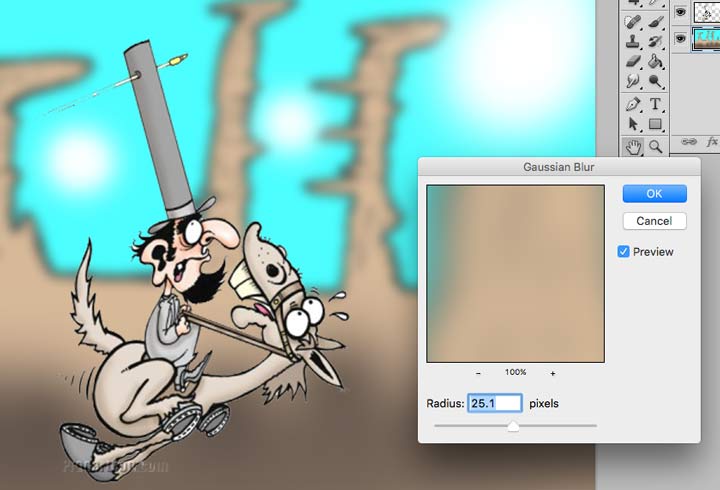Select the Pen tool
720x490 pixels.
click(x=632, y=104)
